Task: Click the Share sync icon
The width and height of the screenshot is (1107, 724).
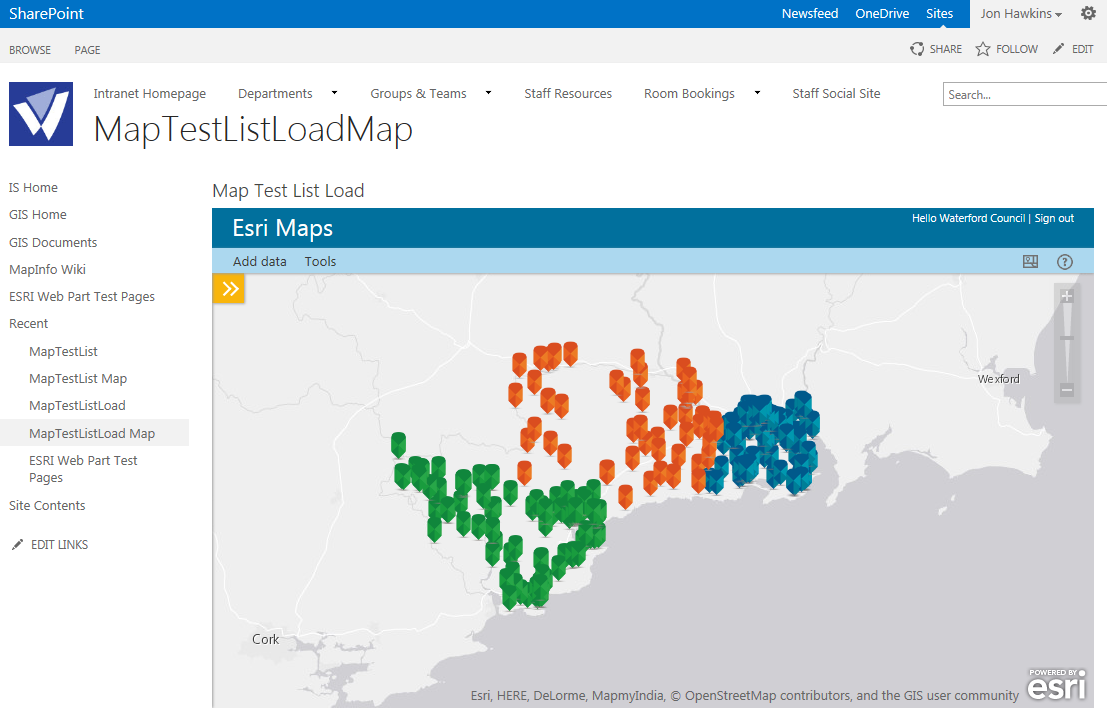Action: [916, 49]
